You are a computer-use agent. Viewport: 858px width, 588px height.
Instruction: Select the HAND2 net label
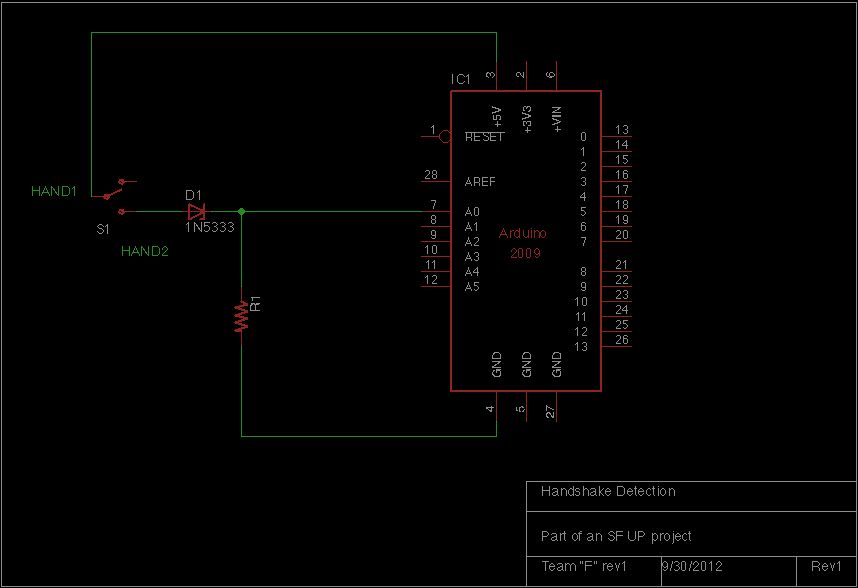tap(144, 251)
